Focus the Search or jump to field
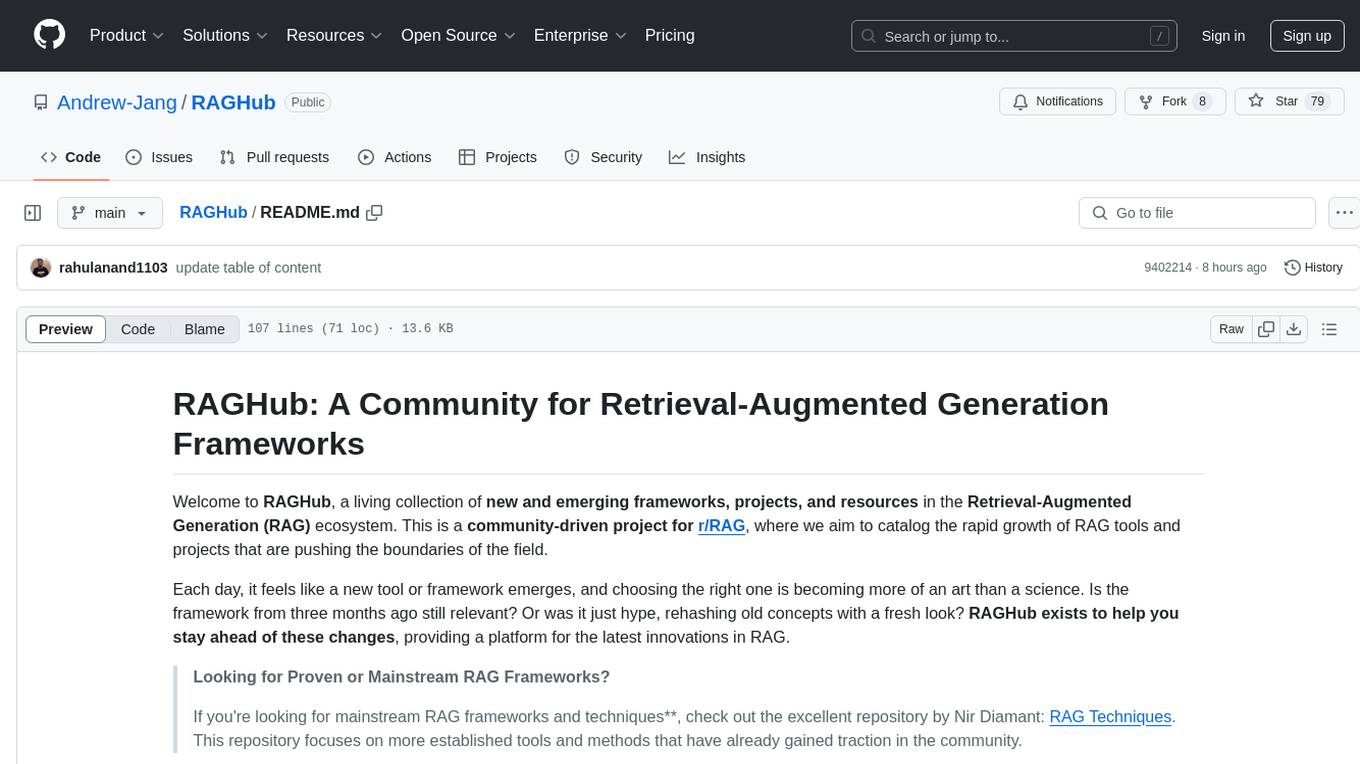 [x=1015, y=36]
